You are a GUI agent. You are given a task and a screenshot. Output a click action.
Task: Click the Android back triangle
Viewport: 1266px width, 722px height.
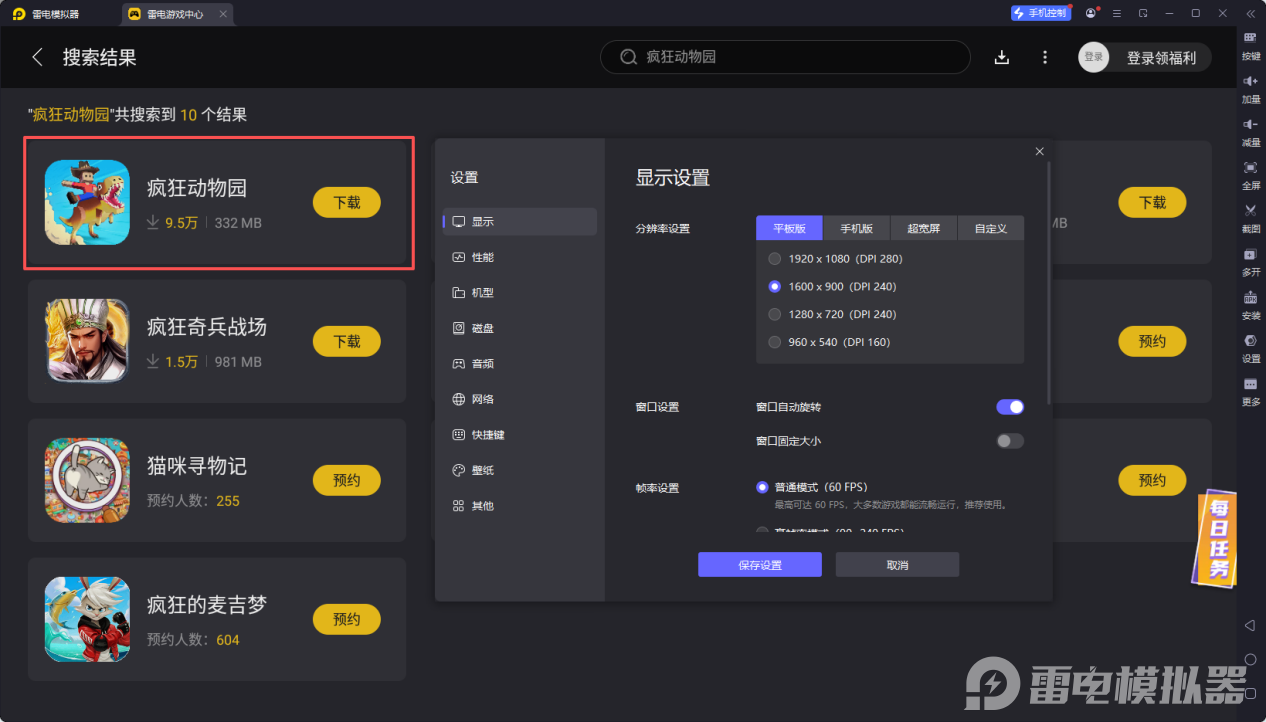pos(1250,625)
